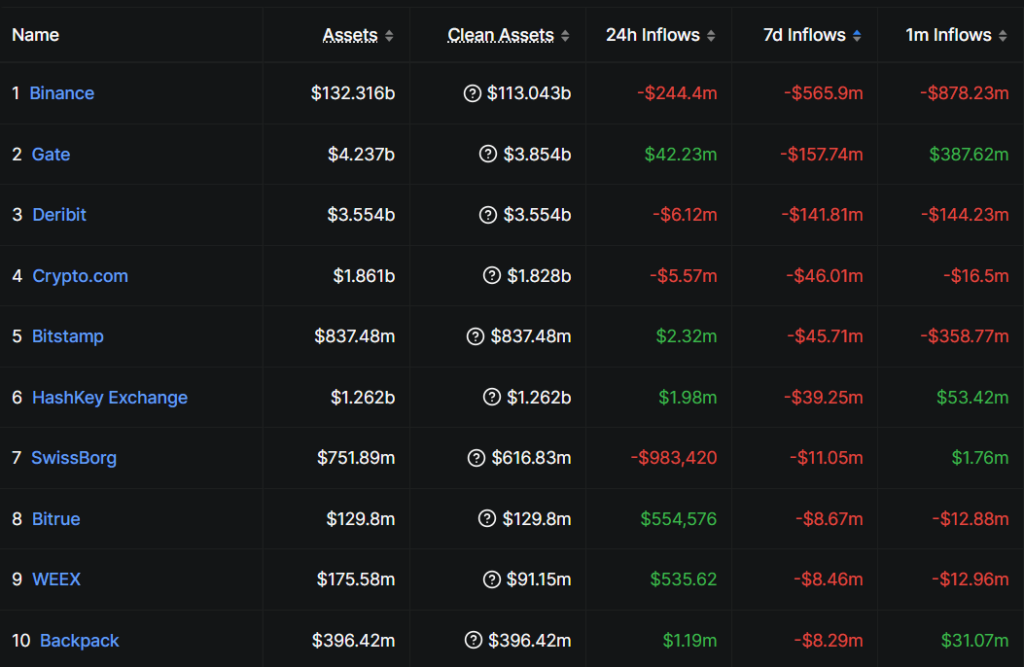The image size is (1024, 667).
Task: Open the Bitrue exchange link
Action: pyautogui.click(x=56, y=519)
